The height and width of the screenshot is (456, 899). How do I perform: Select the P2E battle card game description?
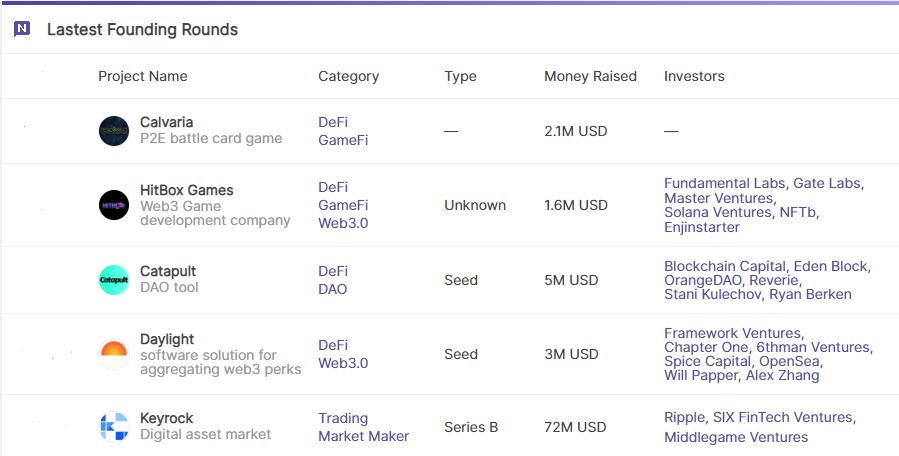(x=211, y=138)
